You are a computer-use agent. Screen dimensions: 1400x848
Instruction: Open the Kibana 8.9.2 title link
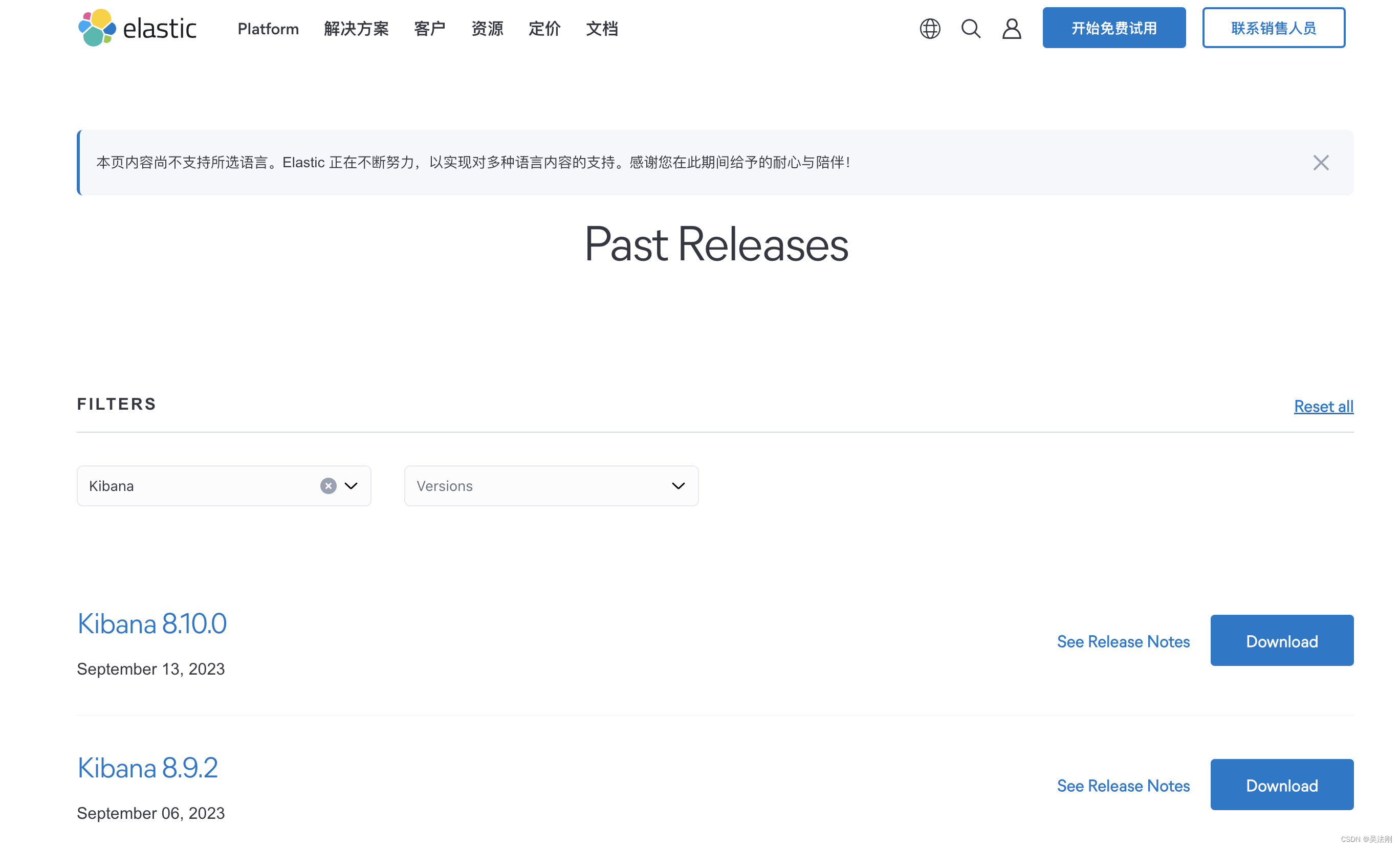click(x=147, y=768)
